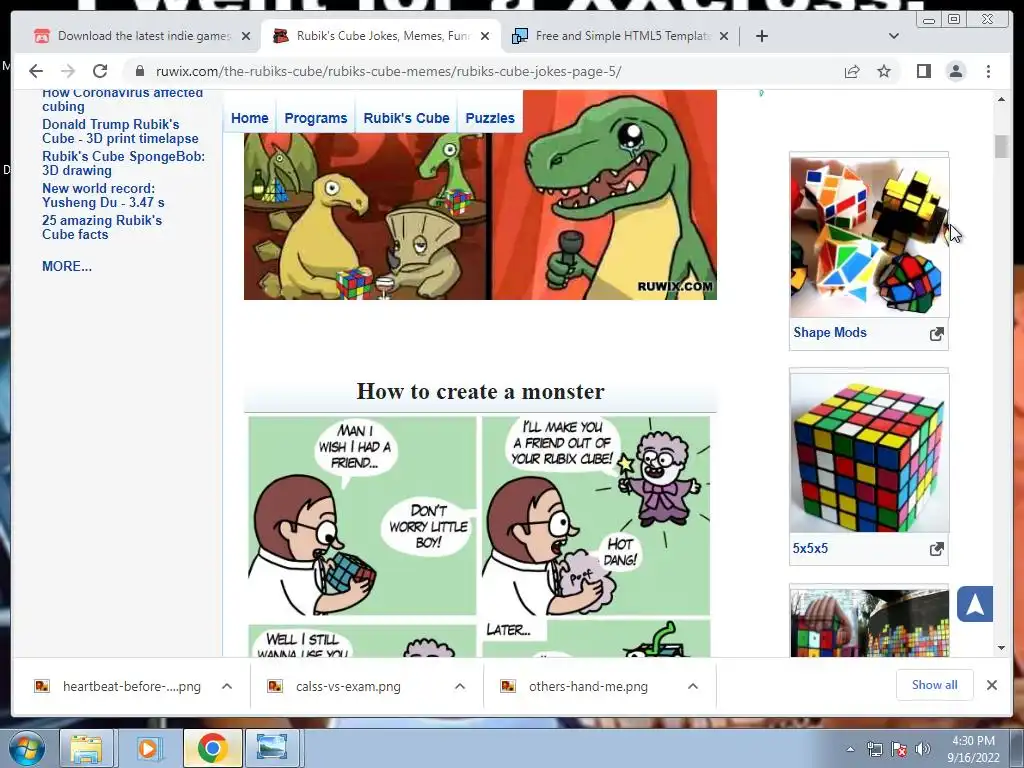1024x768 pixels.
Task: Click the address bar URL
Action: click(389, 71)
